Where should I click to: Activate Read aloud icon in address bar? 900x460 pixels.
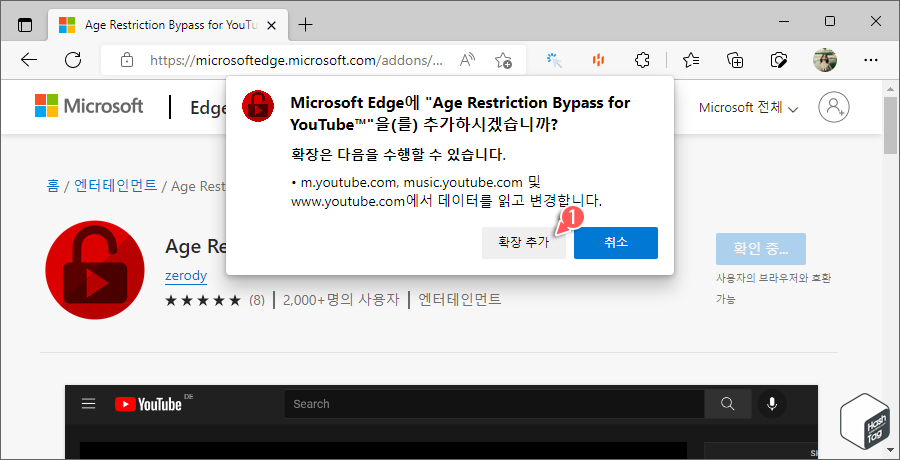[468, 60]
